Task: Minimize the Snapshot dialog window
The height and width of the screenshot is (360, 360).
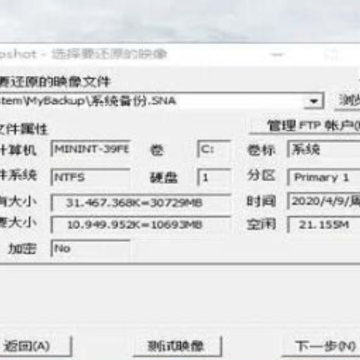Action: (278, 55)
